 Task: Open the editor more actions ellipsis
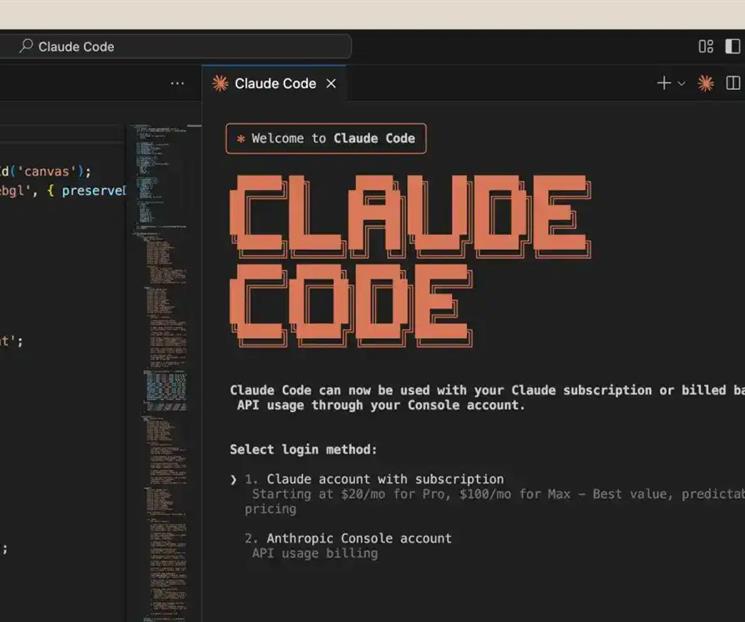pyautogui.click(x=177, y=84)
